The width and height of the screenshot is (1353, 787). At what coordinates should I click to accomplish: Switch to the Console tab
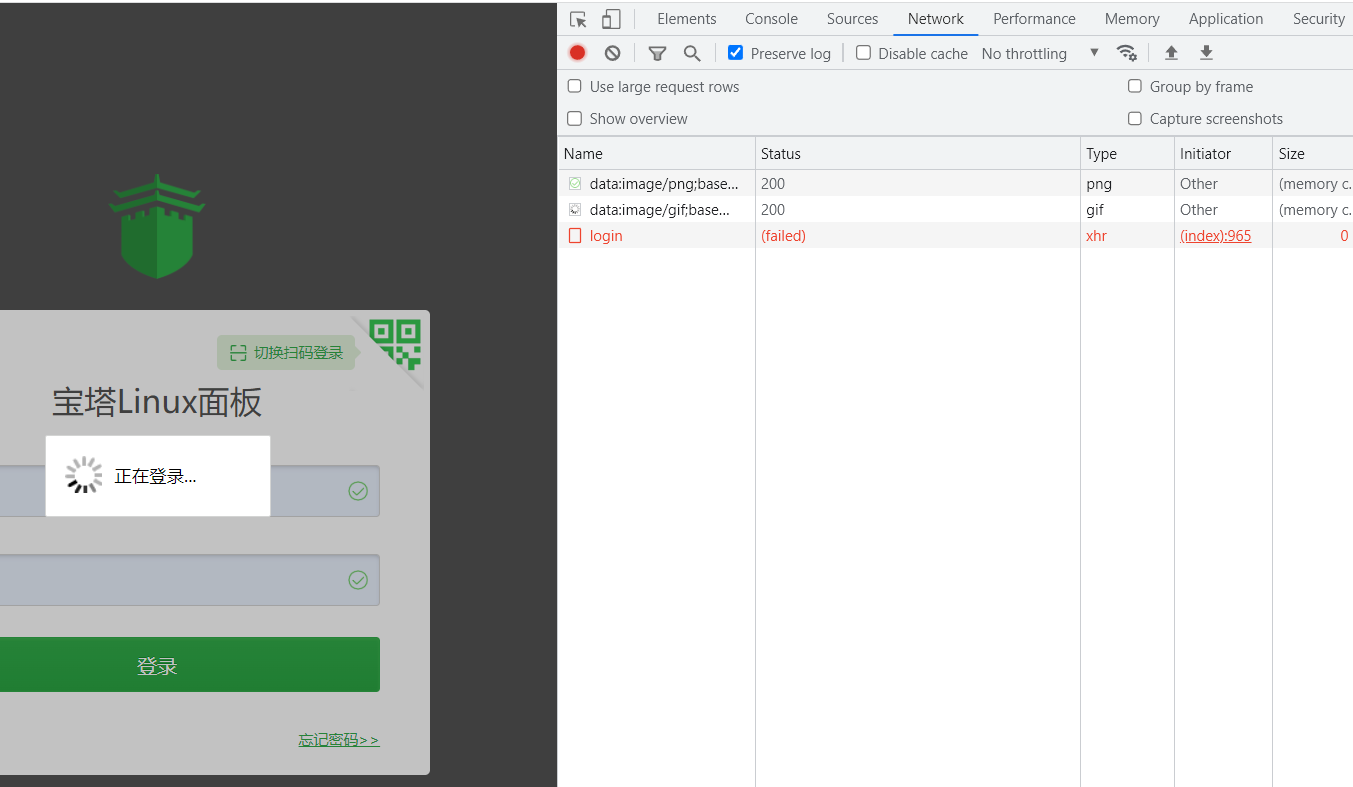click(x=771, y=19)
